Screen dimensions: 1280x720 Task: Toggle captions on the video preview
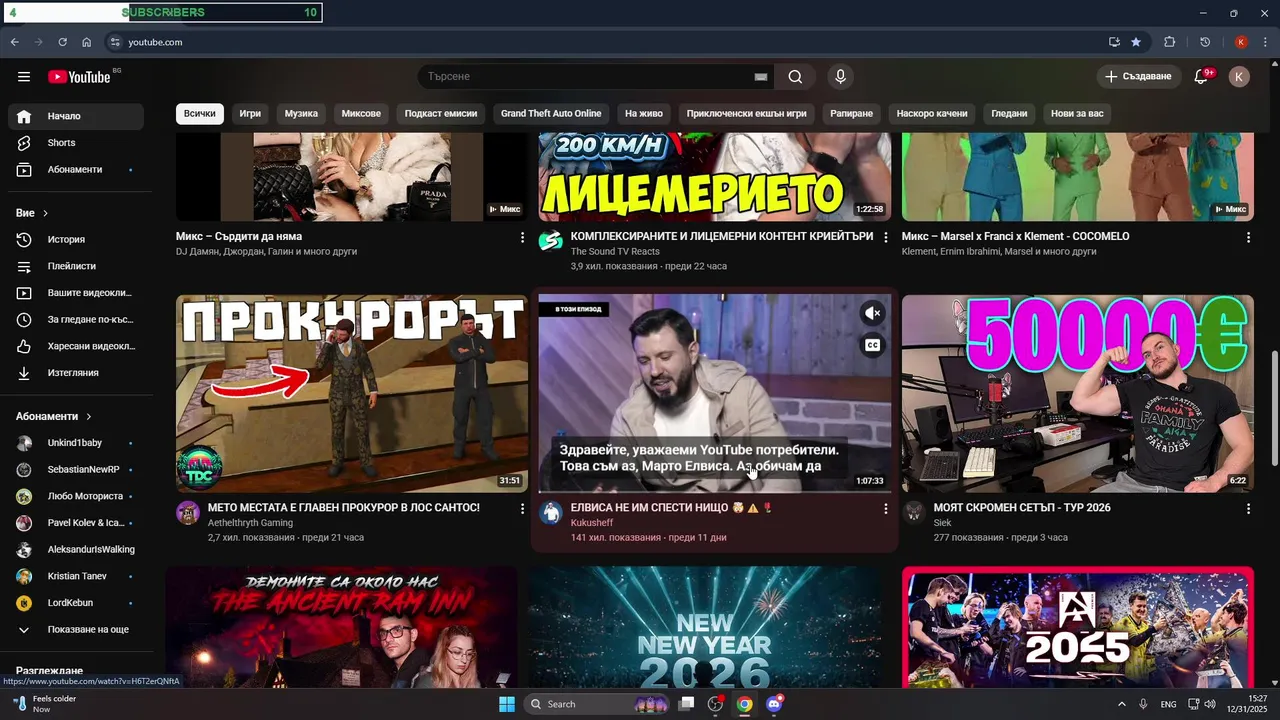click(x=872, y=345)
